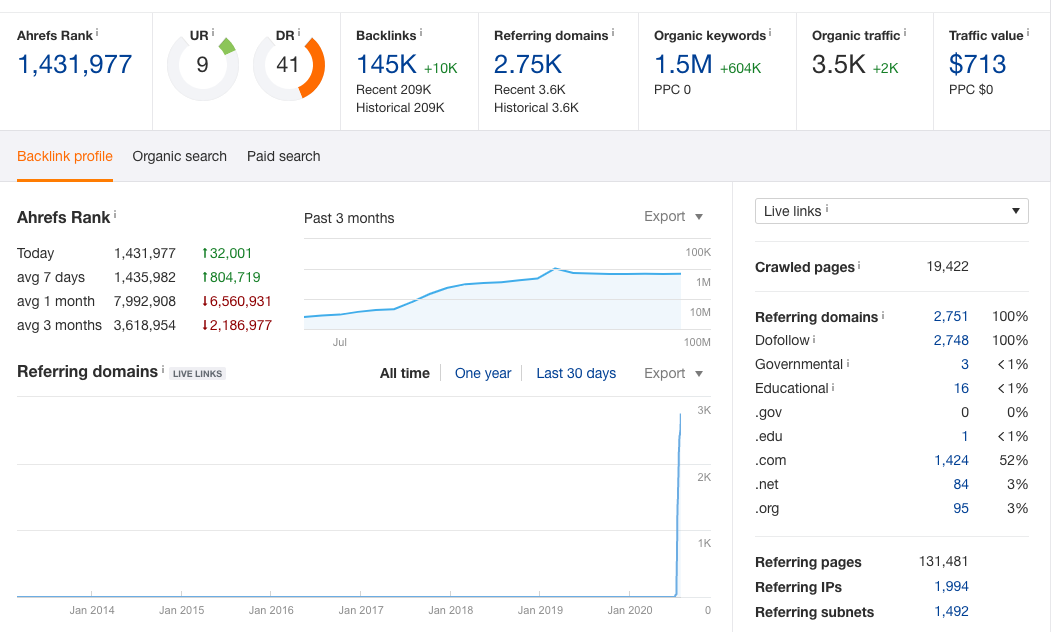Image resolution: width=1063 pixels, height=632 pixels.
Task: Select All time chart range
Action: (x=405, y=373)
